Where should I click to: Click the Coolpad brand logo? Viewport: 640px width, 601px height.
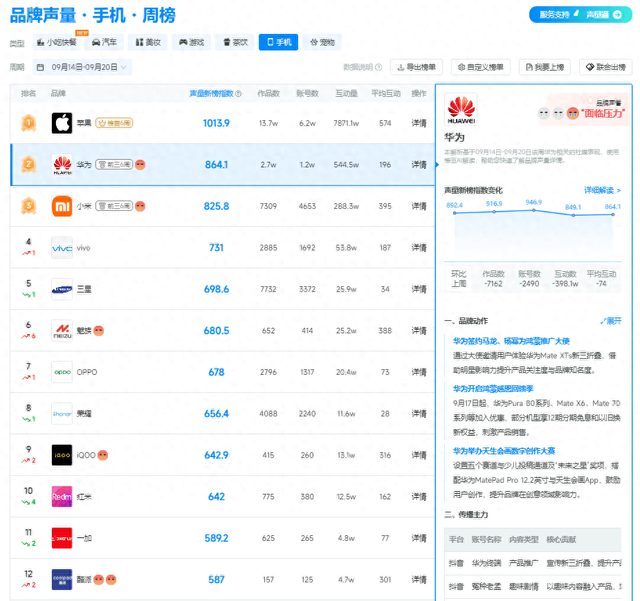[x=62, y=580]
